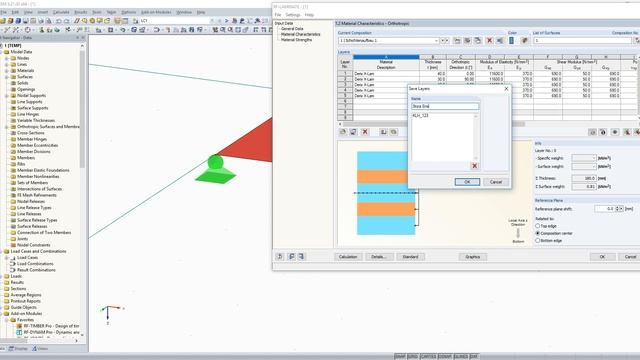Click the help icon at the dialog's bottom left

280,256
